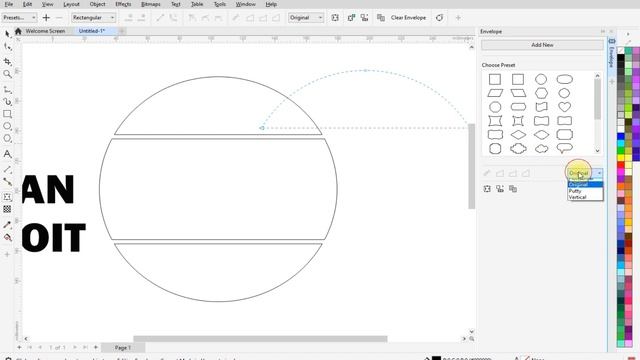640x360 pixels.
Task: Pick the yellow color swatch
Action: pyautogui.click(x=621, y=158)
